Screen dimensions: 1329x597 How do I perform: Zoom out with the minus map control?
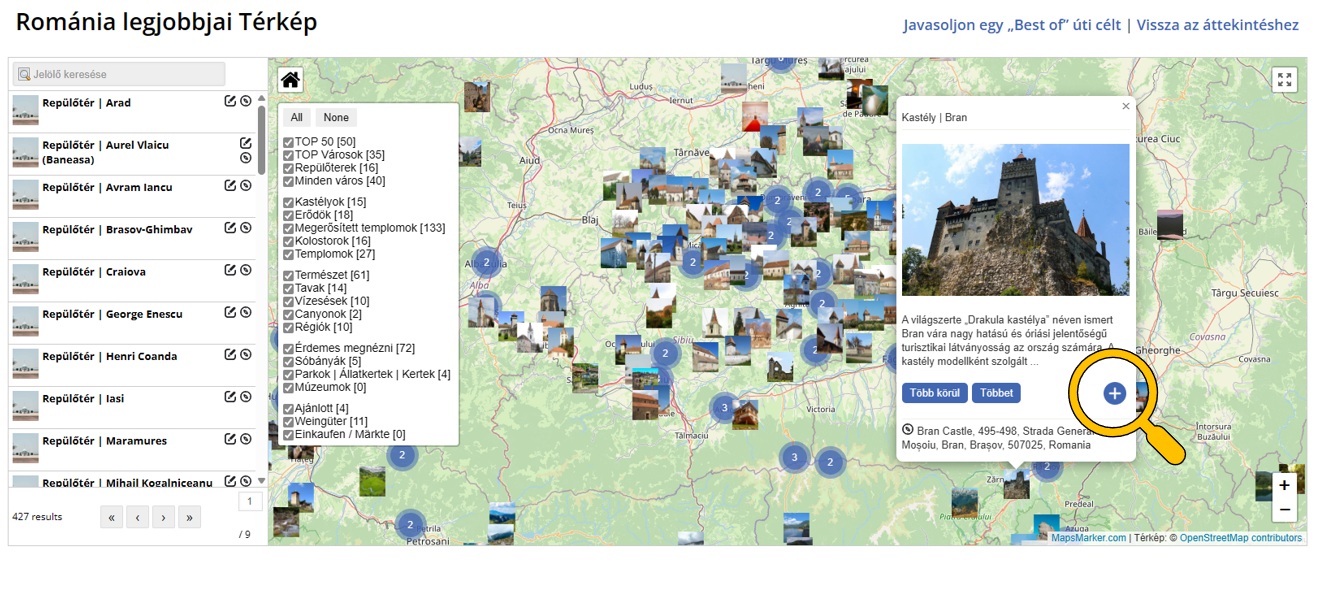[x=1284, y=510]
